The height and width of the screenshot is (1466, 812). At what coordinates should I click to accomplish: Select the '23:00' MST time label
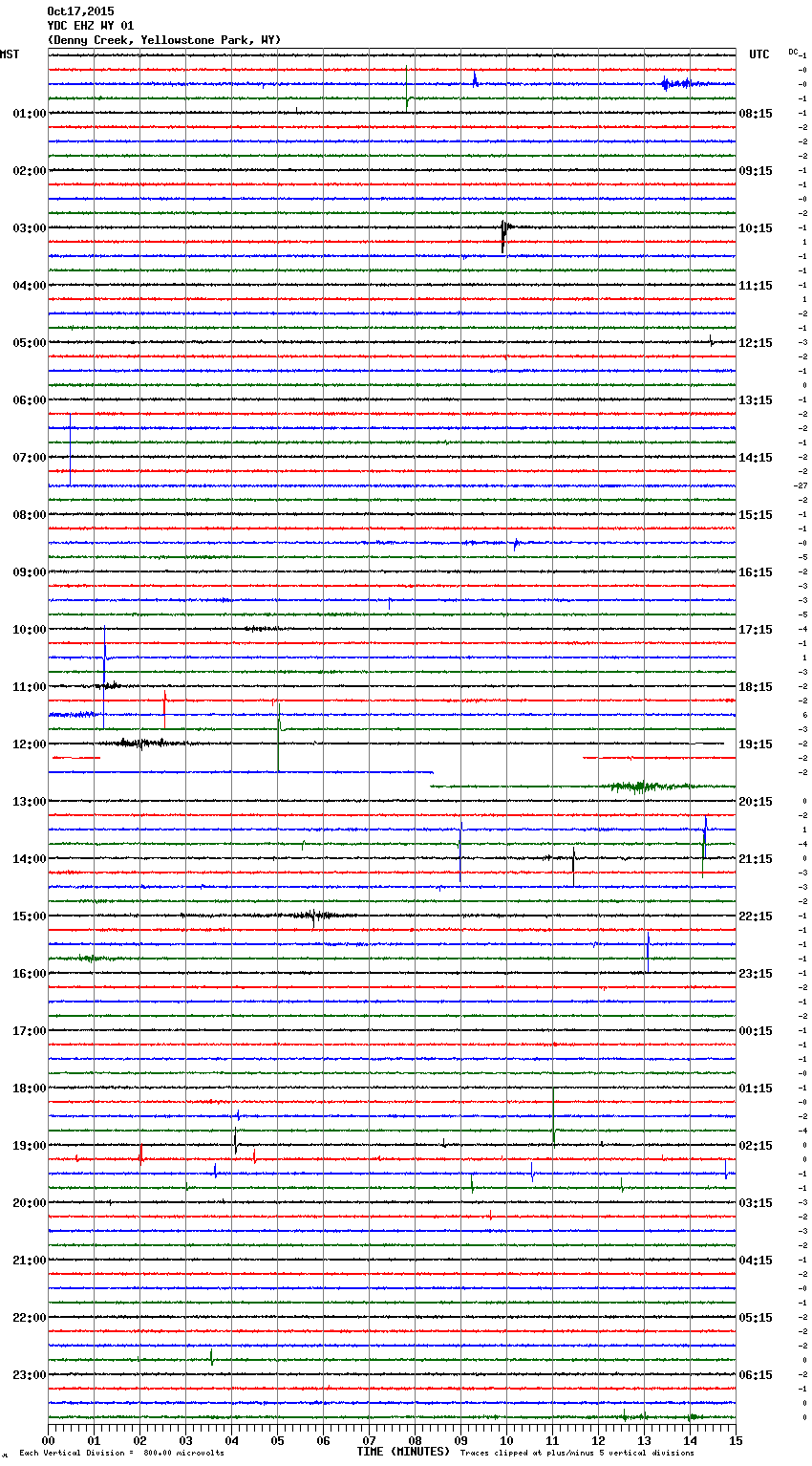(x=30, y=1375)
